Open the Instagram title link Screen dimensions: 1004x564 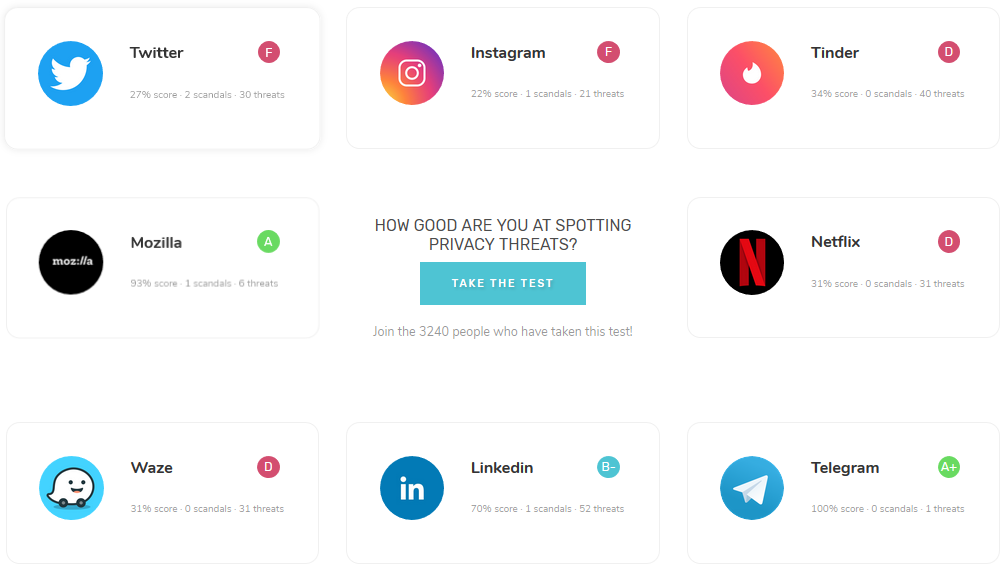pyautogui.click(x=508, y=53)
